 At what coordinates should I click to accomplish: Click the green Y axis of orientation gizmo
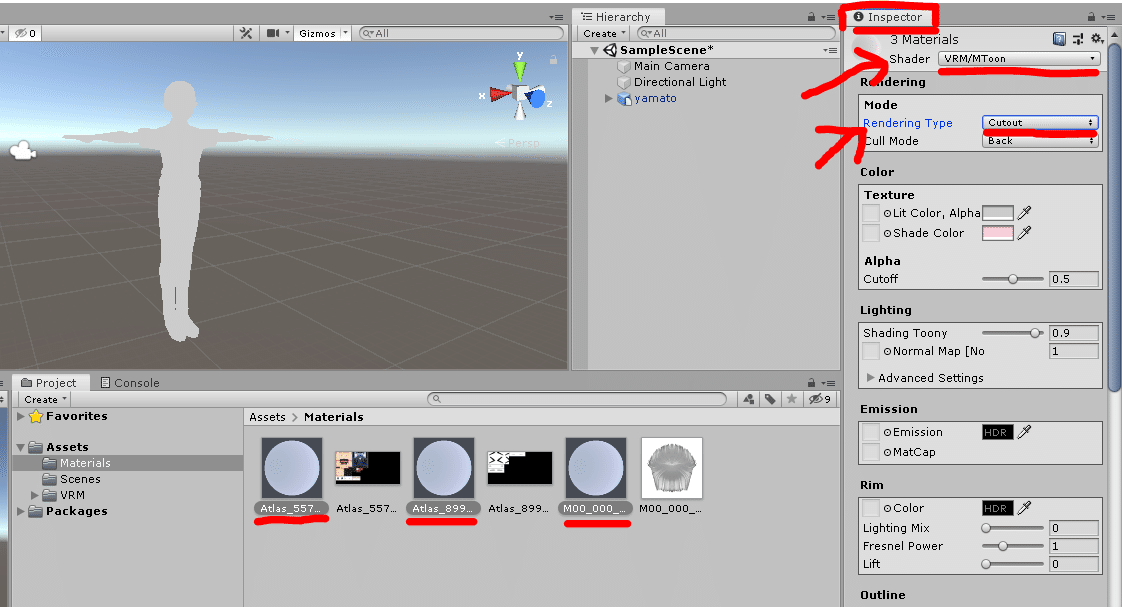520,69
